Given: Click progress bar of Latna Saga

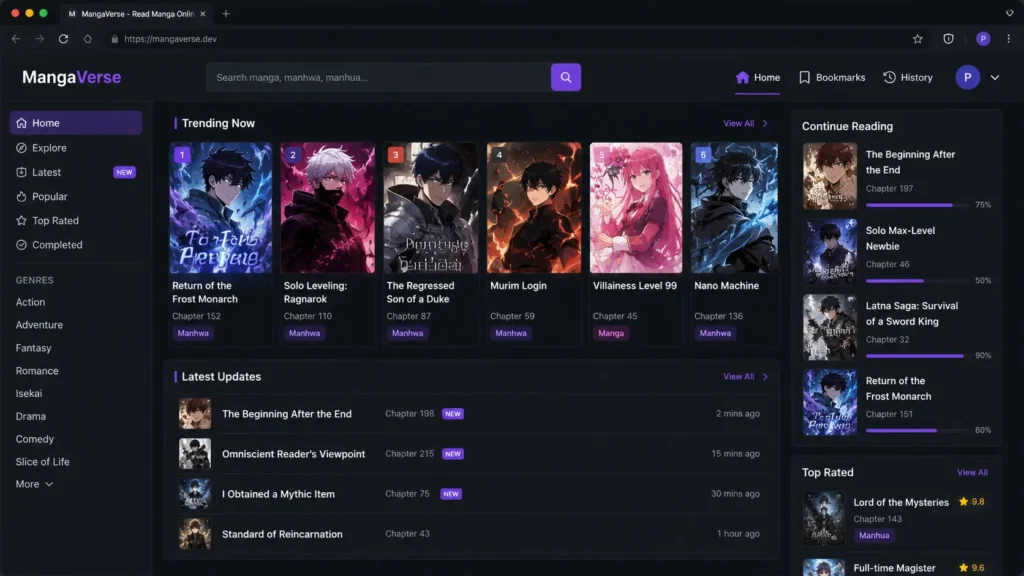Looking at the screenshot, I should pos(918,356).
